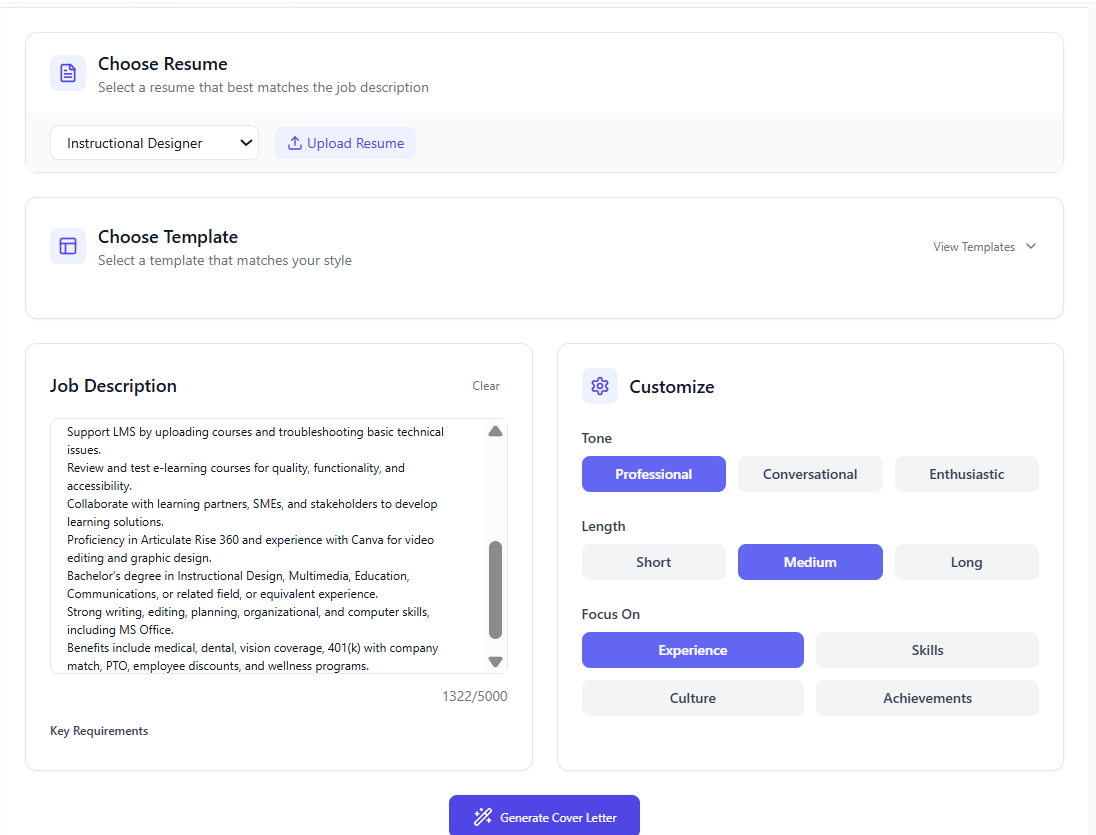Choose the Short length option
Image resolution: width=1096 pixels, height=835 pixels.
click(x=653, y=561)
